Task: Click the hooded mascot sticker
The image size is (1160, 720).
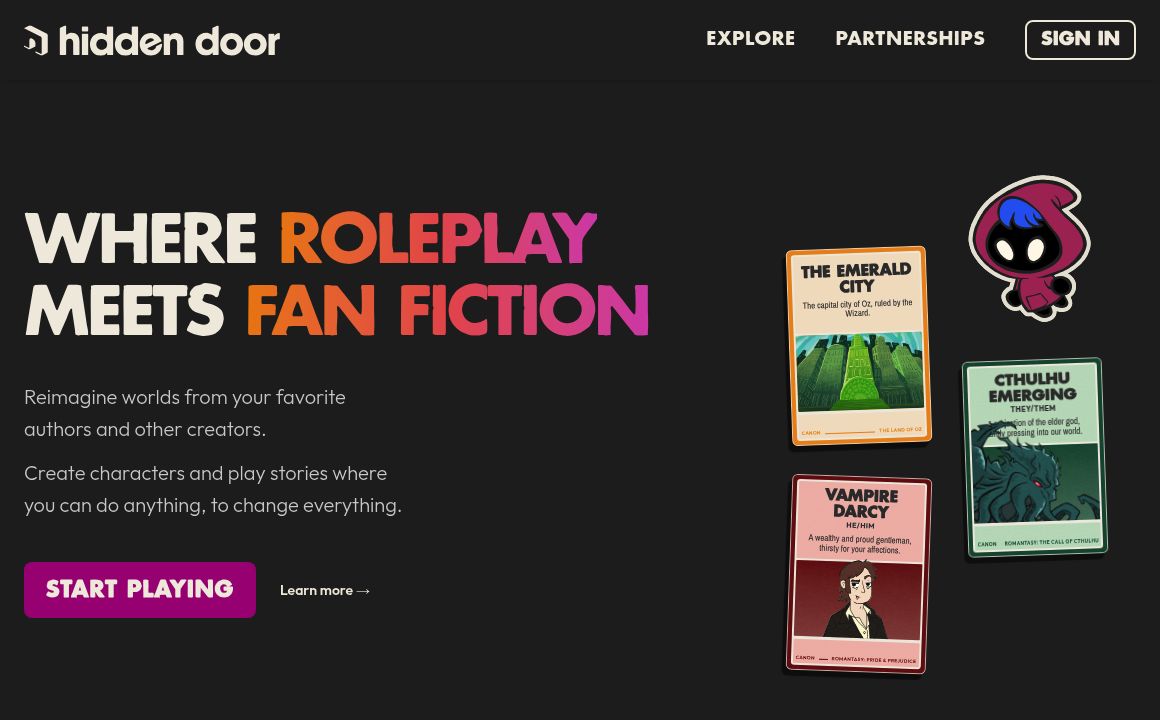Action: click(x=1030, y=247)
